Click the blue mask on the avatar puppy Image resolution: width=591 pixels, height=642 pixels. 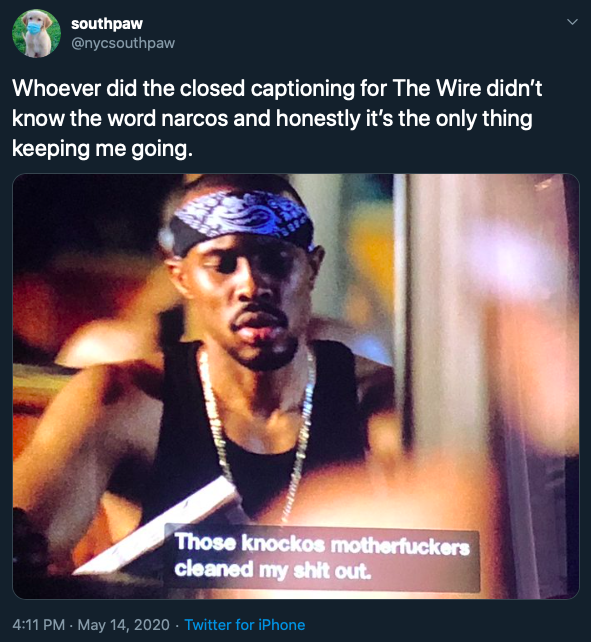[34, 28]
